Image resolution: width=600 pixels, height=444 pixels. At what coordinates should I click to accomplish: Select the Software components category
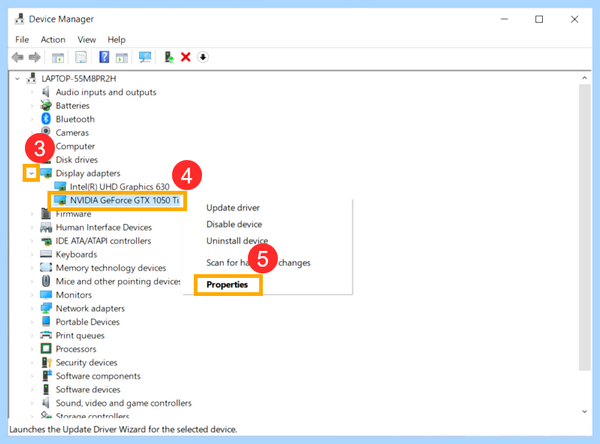tap(98, 376)
